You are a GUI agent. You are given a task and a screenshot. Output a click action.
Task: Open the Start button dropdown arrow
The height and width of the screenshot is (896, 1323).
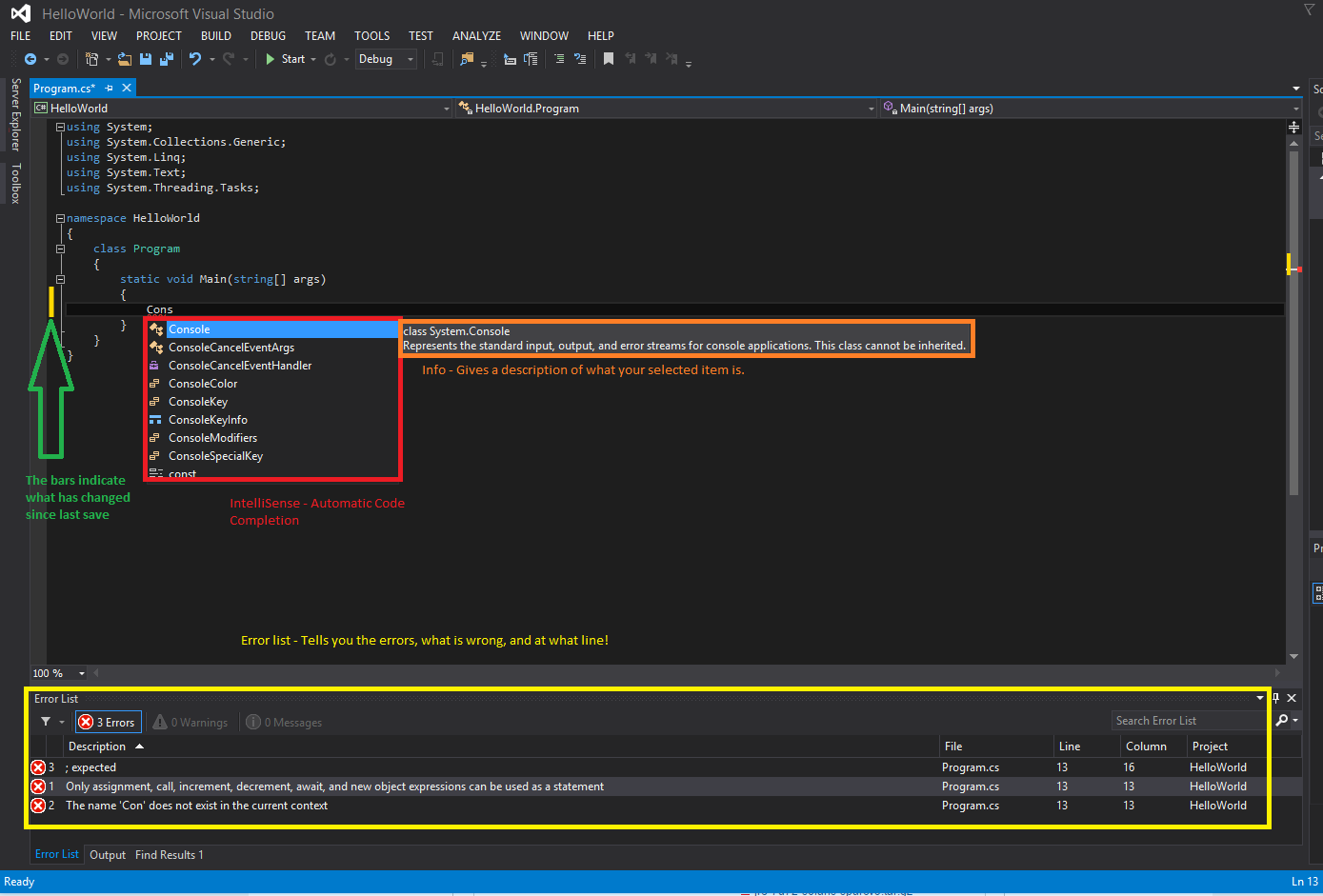coord(313,60)
